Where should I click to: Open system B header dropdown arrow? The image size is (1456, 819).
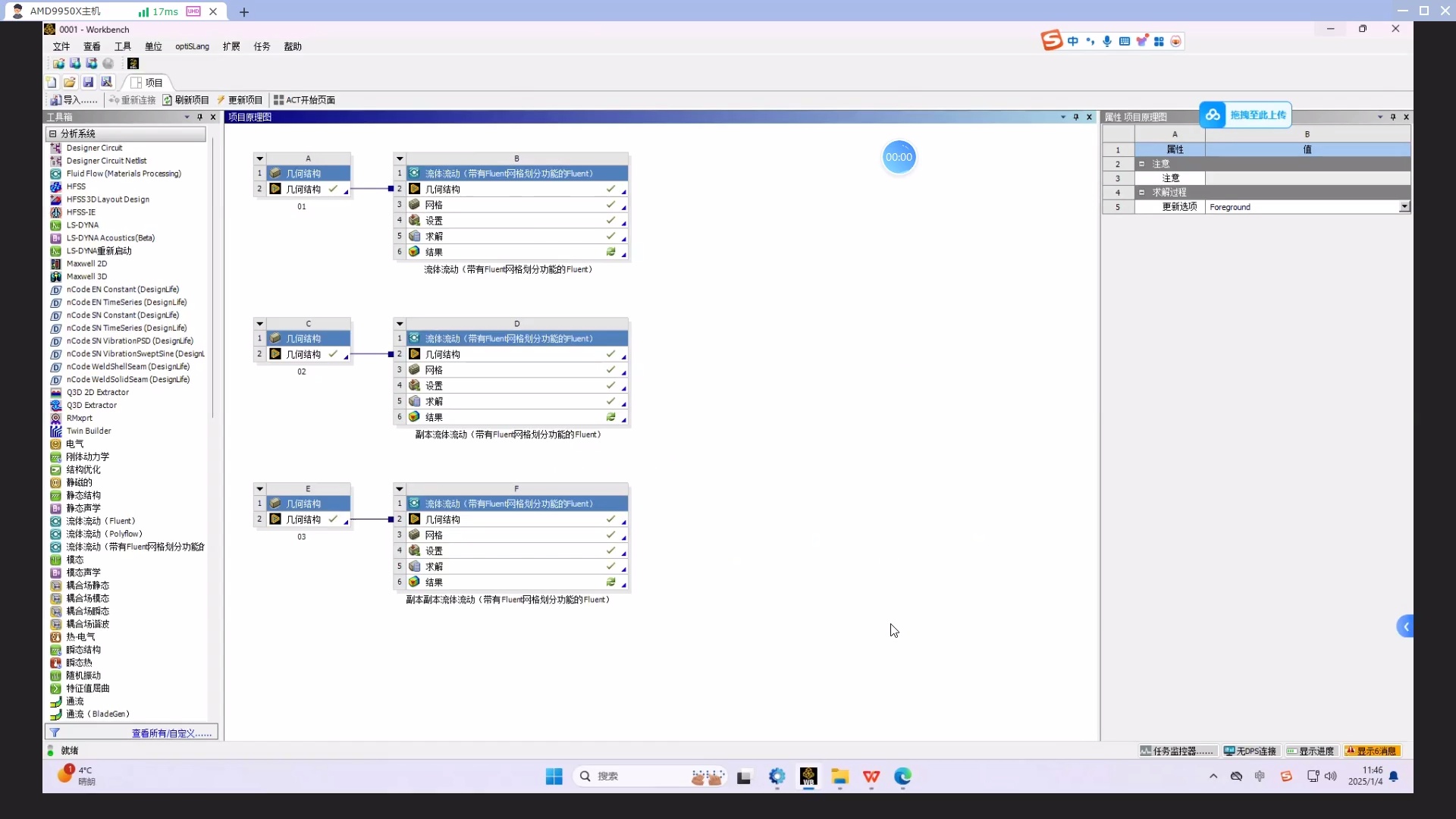click(400, 158)
